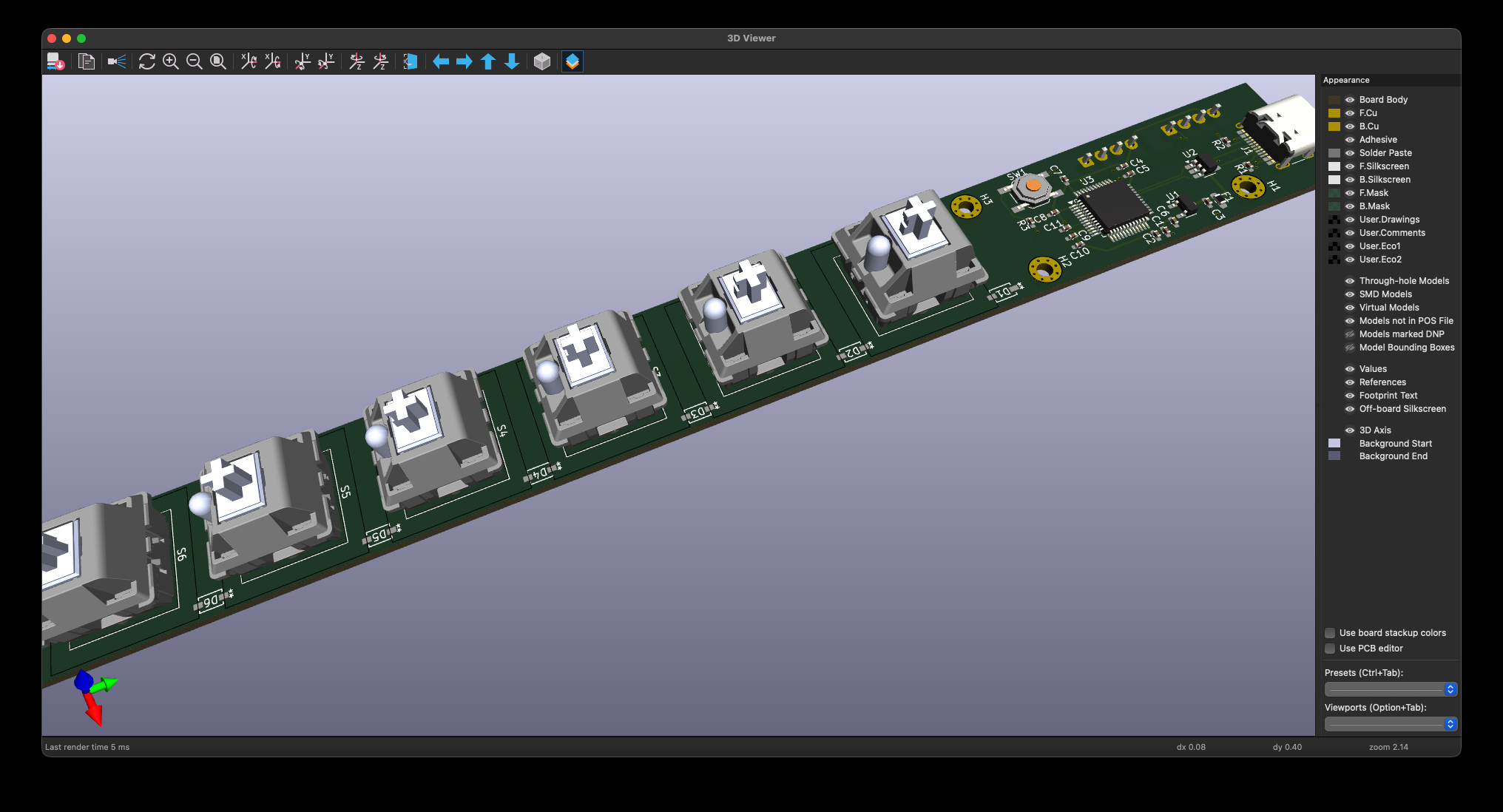
Task: Click the reload board icon
Action: pos(55,61)
